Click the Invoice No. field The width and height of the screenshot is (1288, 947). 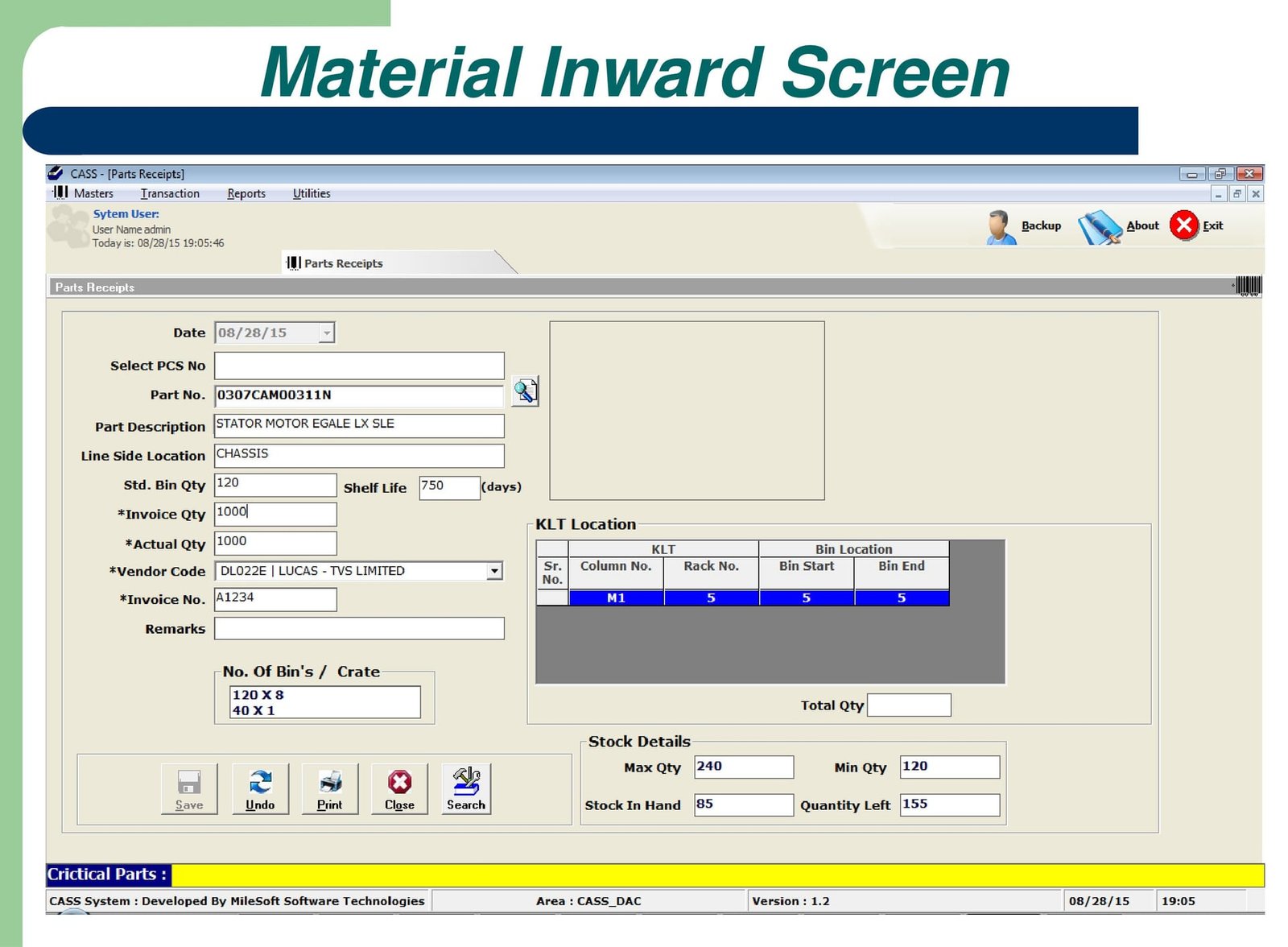click(275, 599)
